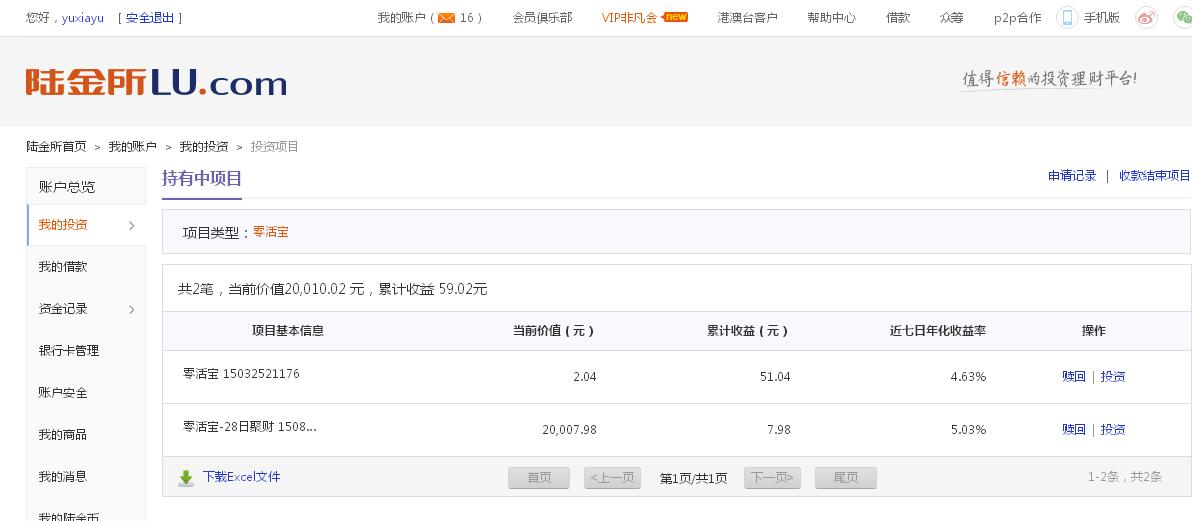The height and width of the screenshot is (521, 1192).
Task: Click 我的投资 breadcrumb
Action: [204, 147]
